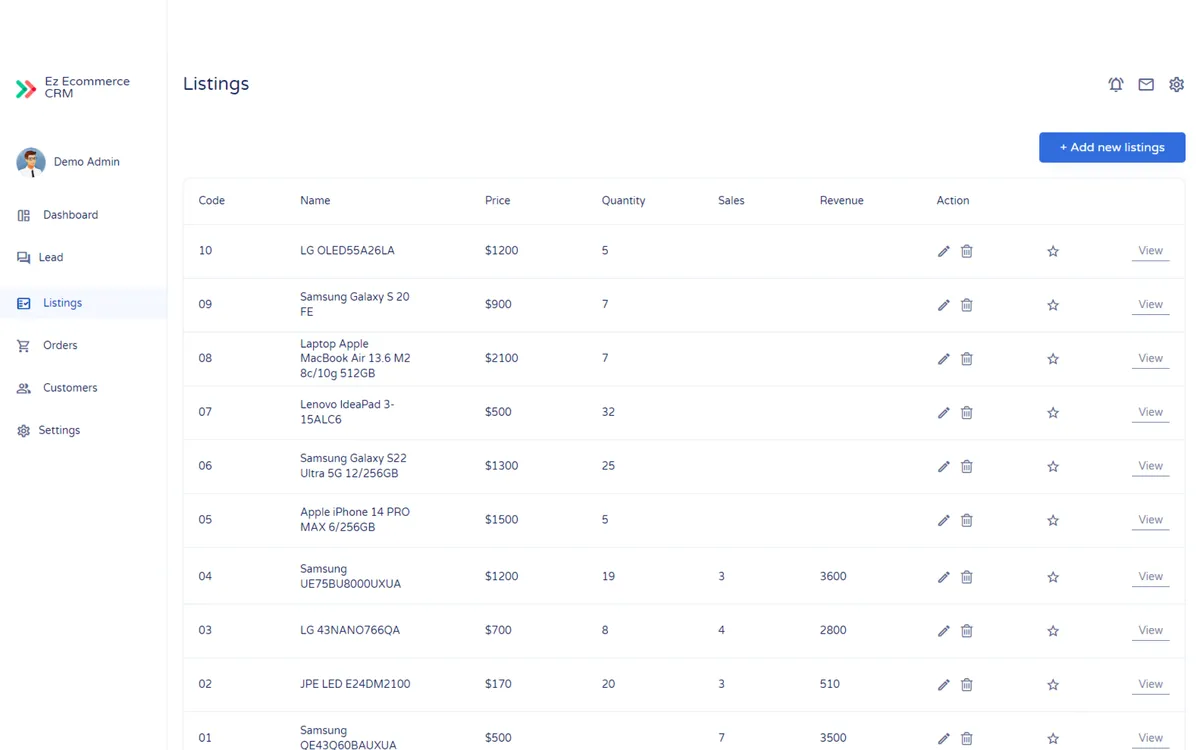Image resolution: width=1200 pixels, height=750 pixels.
Task: View the Samsung UE75BU8000UXUA listing
Action: pos(1150,577)
